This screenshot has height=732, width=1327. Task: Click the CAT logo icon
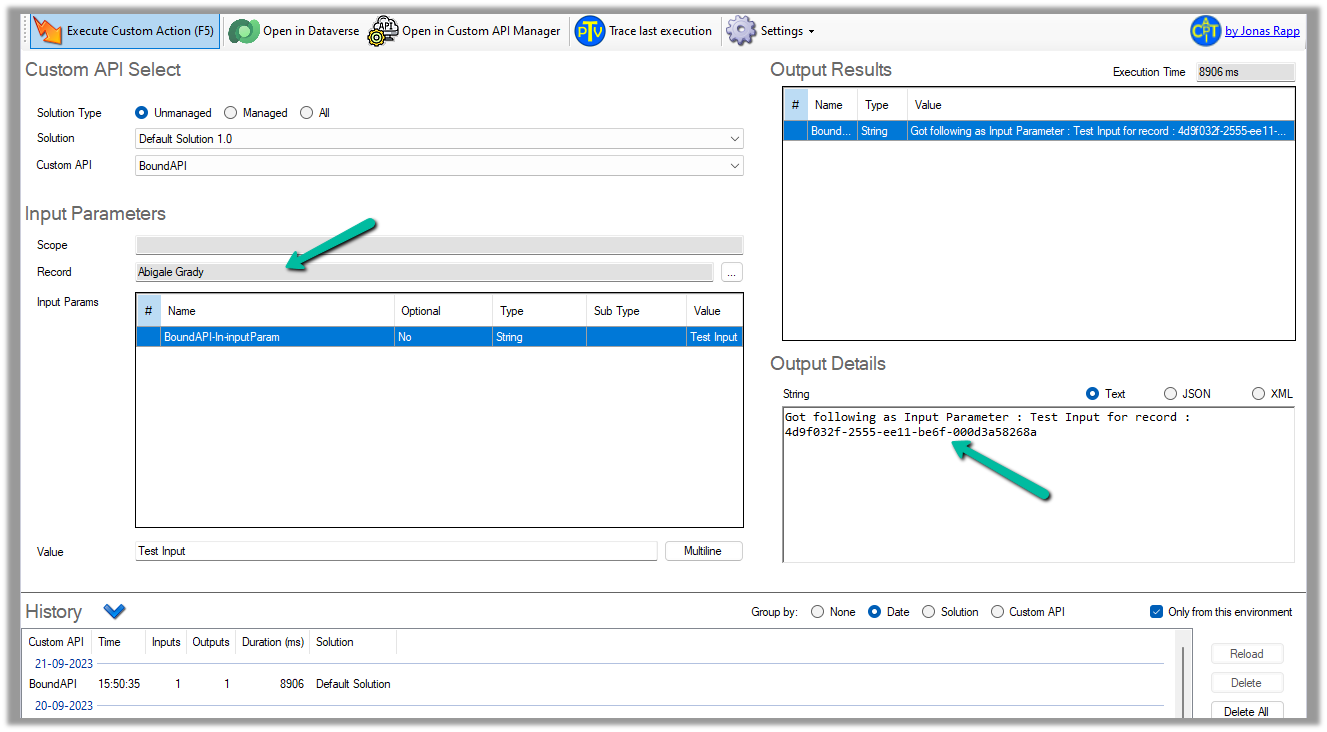[1205, 31]
